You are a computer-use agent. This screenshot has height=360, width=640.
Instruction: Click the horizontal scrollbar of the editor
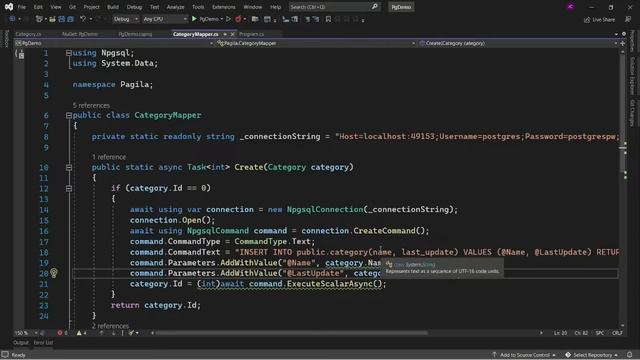pos(291,333)
